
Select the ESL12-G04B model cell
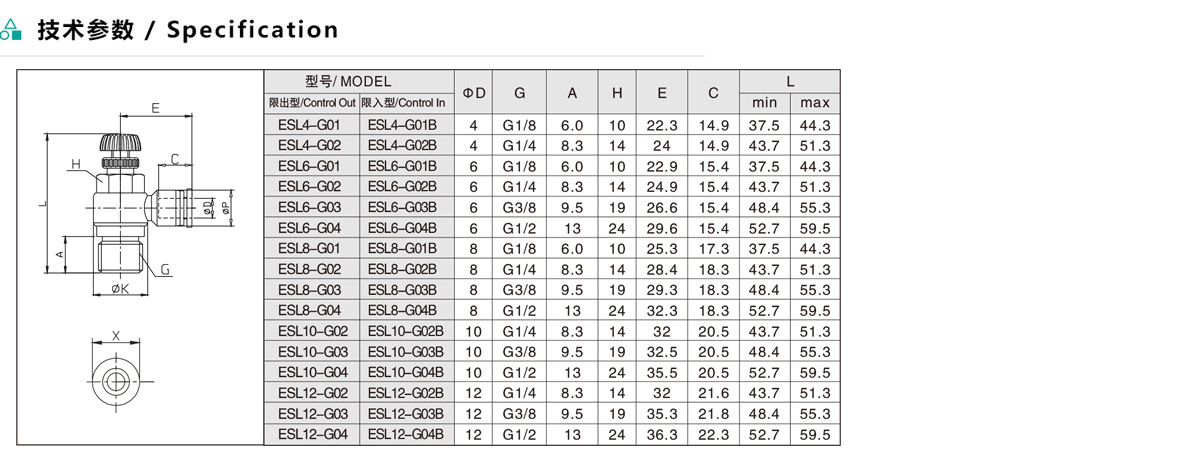click(405, 434)
